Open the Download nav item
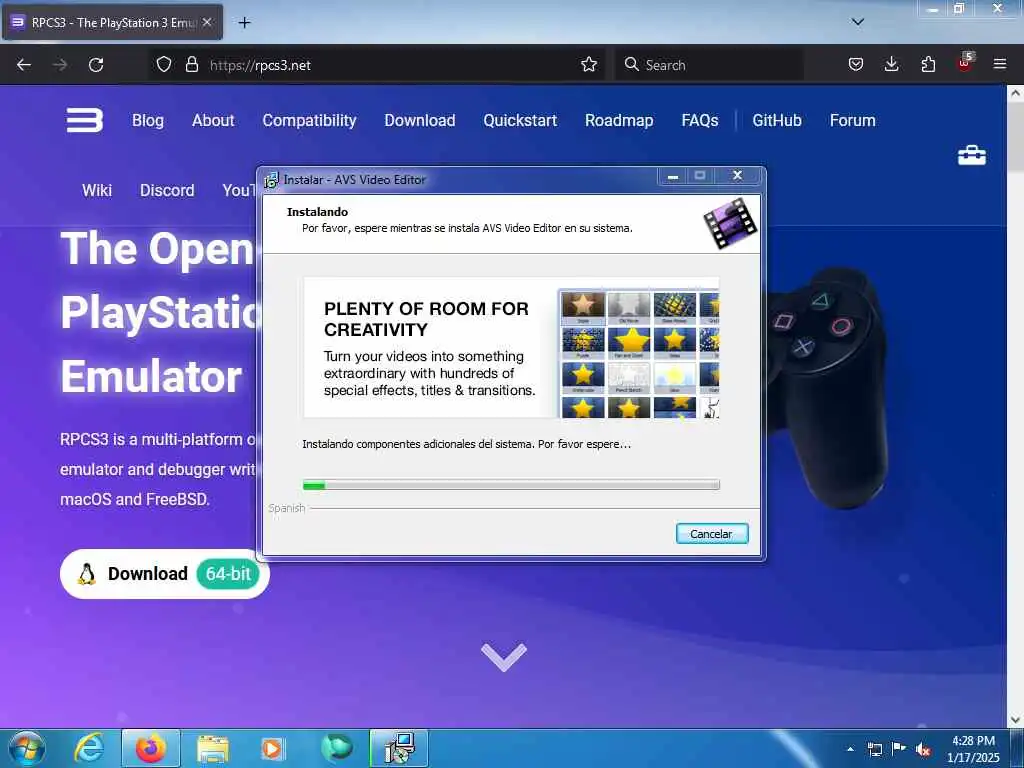Viewport: 1024px width, 768px height. [420, 120]
